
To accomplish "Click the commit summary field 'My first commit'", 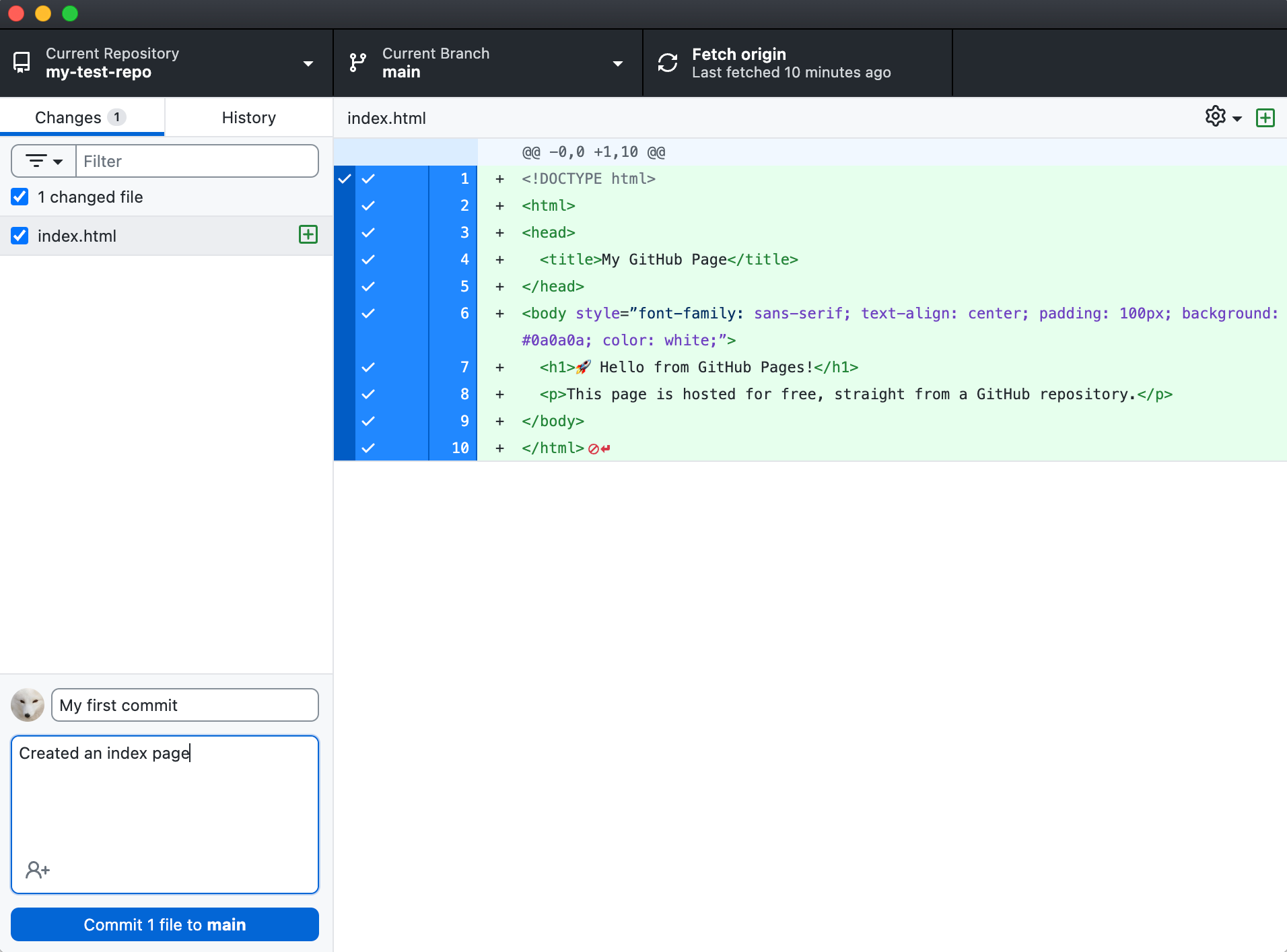I will coord(185,705).
